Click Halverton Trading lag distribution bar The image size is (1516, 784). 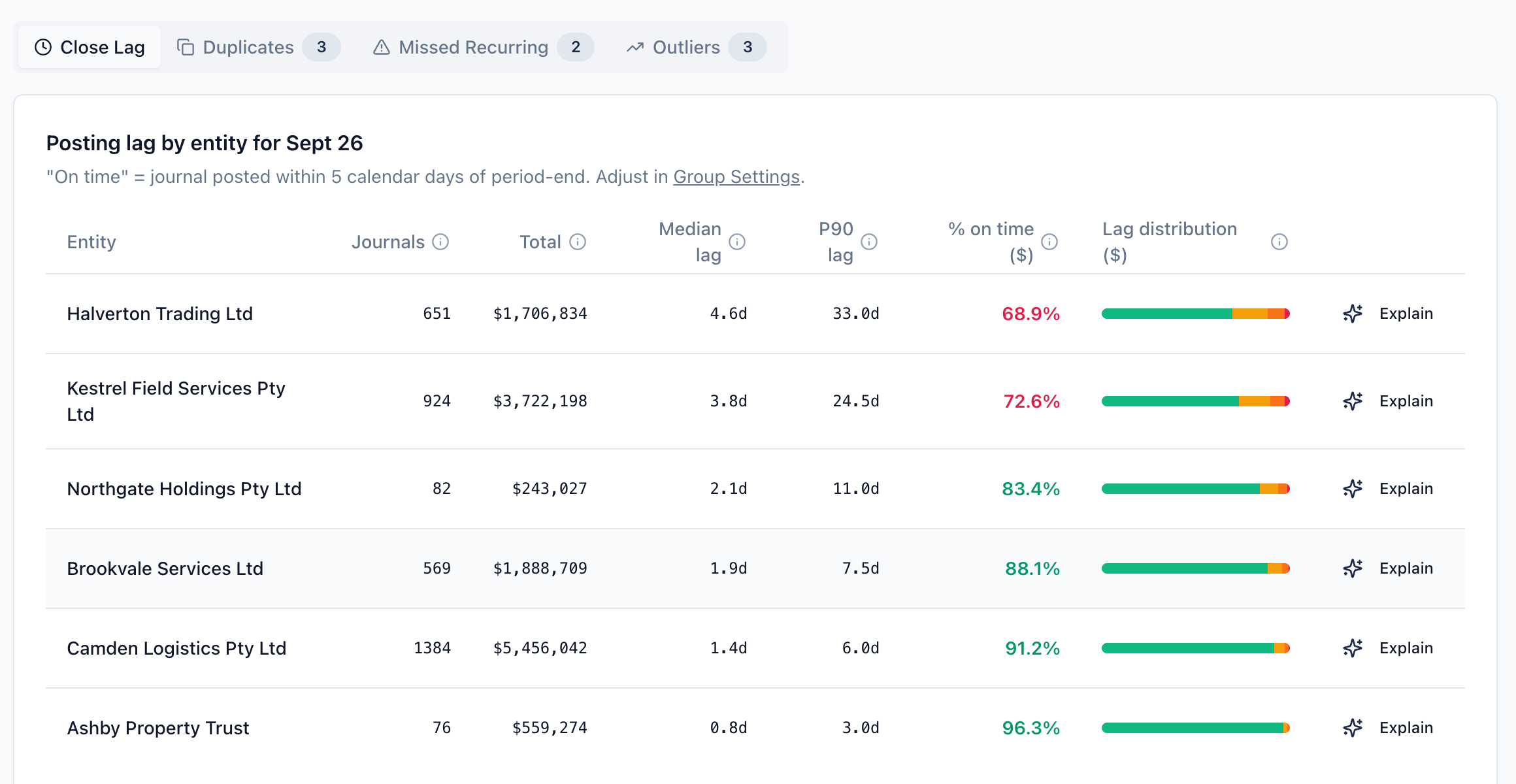click(x=1196, y=314)
